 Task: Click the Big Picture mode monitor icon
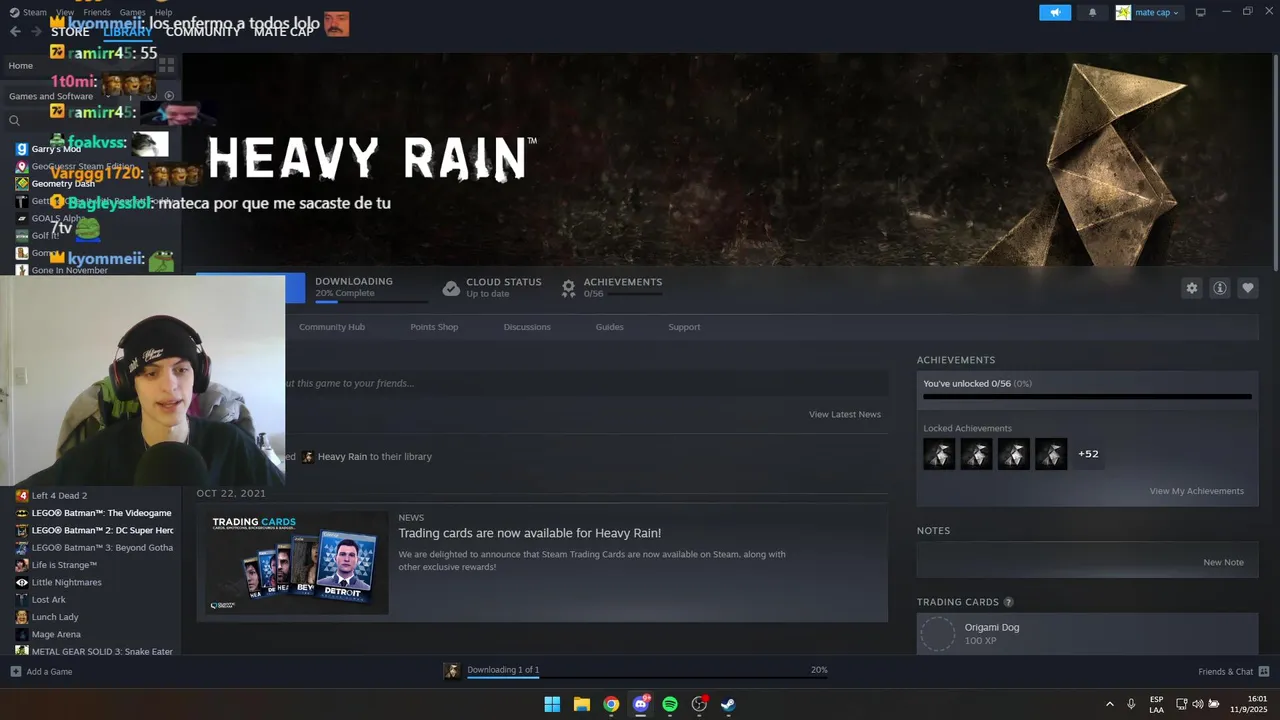coord(1201,12)
